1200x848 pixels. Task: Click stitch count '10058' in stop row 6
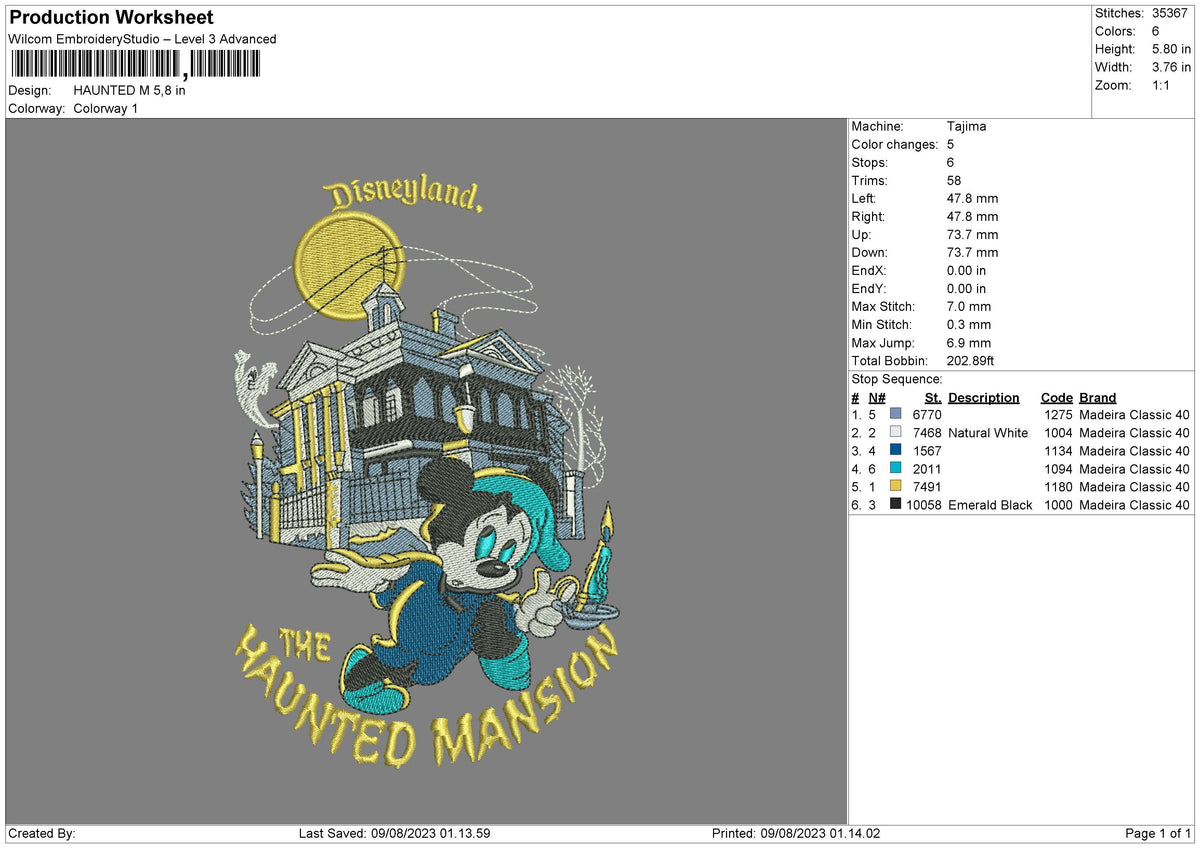[x=924, y=505]
